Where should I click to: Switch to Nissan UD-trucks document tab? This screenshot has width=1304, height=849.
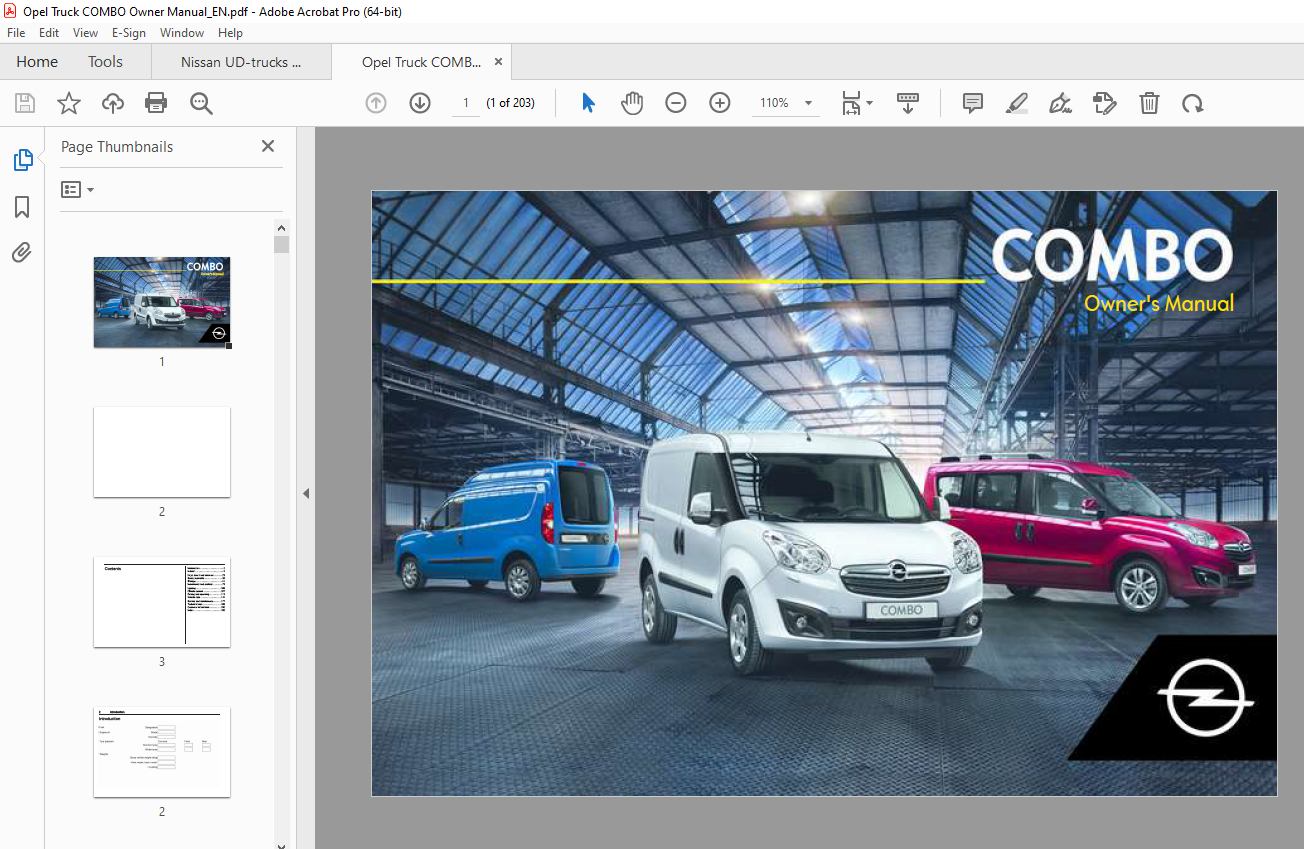pyautogui.click(x=241, y=62)
